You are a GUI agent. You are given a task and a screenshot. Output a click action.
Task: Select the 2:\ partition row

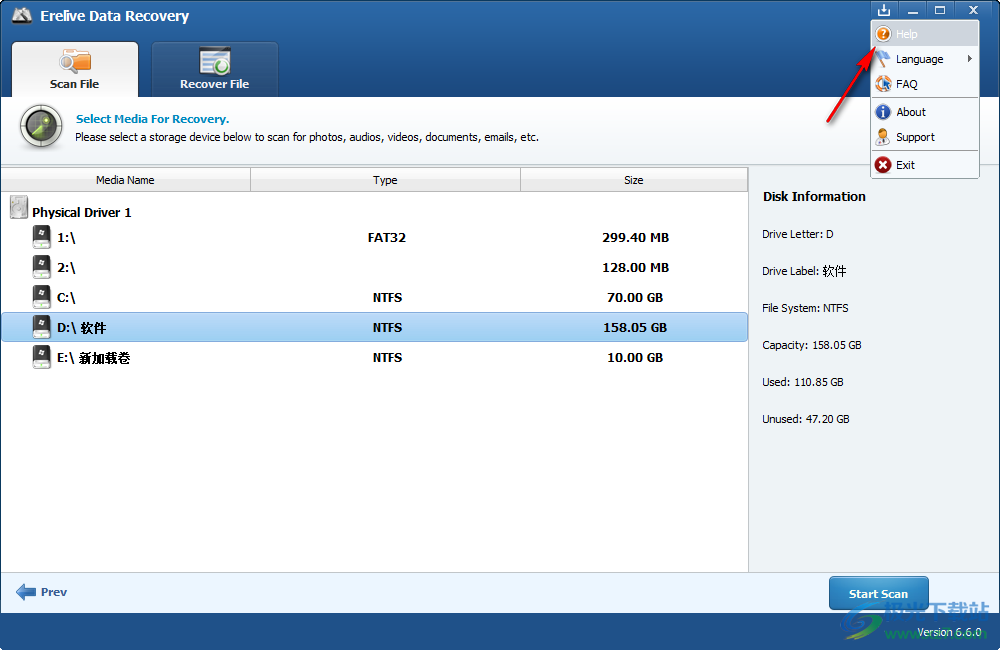point(374,267)
